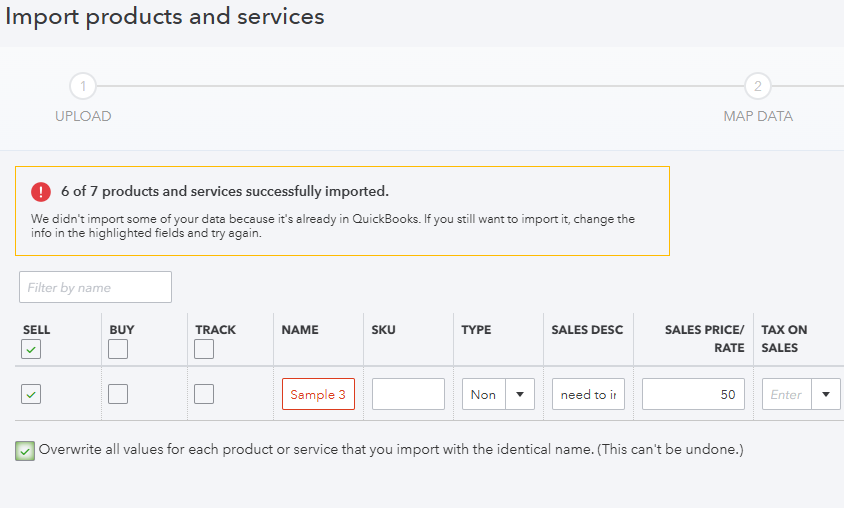The height and width of the screenshot is (508, 844).
Task: Click the step 2 Map Data circle
Action: click(757, 86)
